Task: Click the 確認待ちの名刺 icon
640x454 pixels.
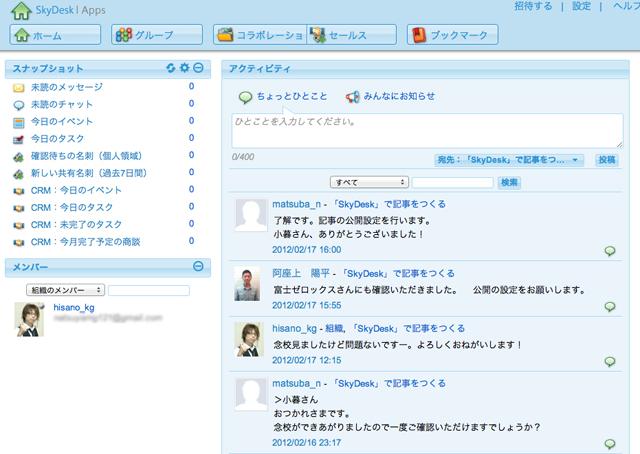Action: [x=18, y=157]
